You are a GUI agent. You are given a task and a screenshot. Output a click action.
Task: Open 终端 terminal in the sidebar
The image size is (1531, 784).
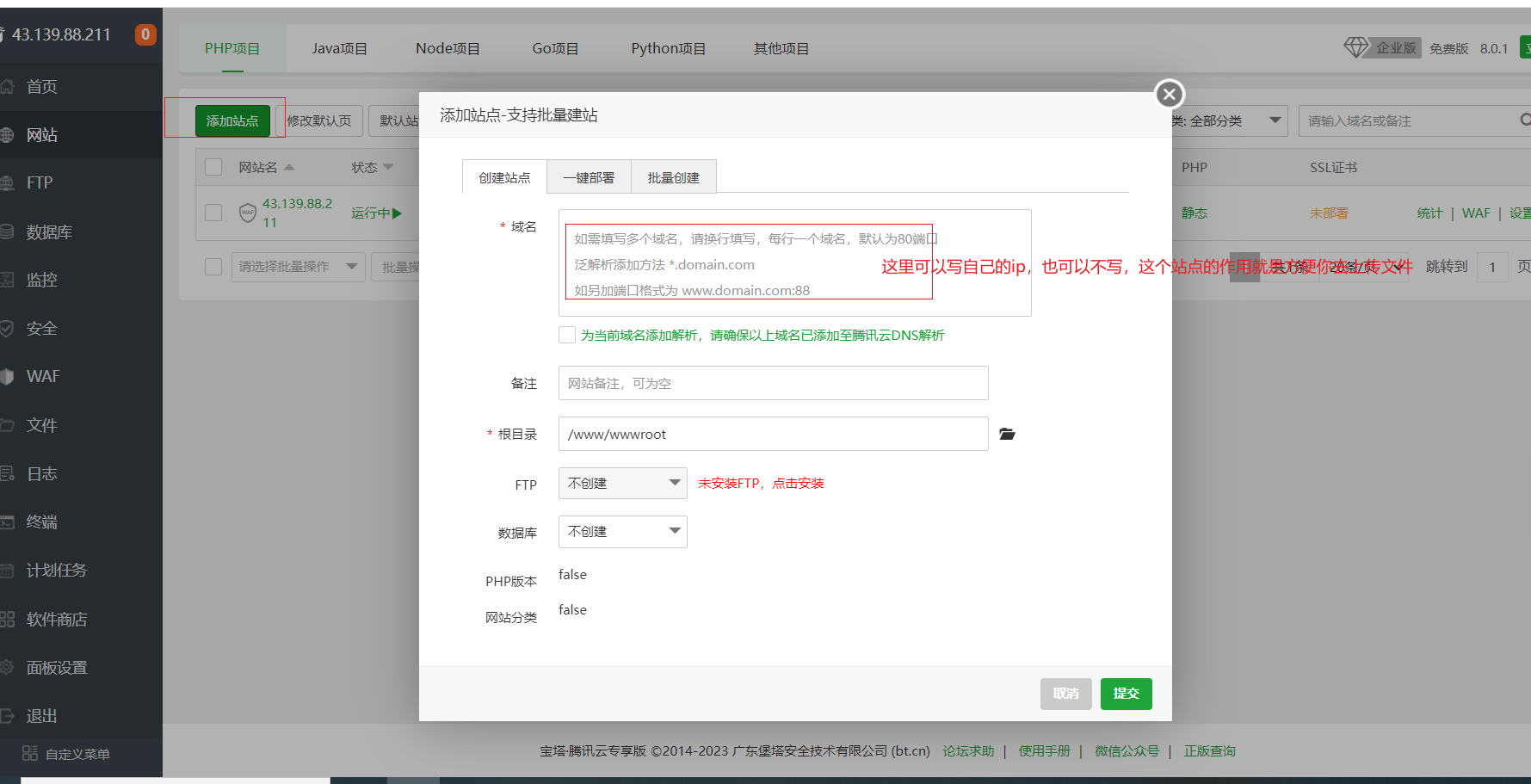click(41, 522)
